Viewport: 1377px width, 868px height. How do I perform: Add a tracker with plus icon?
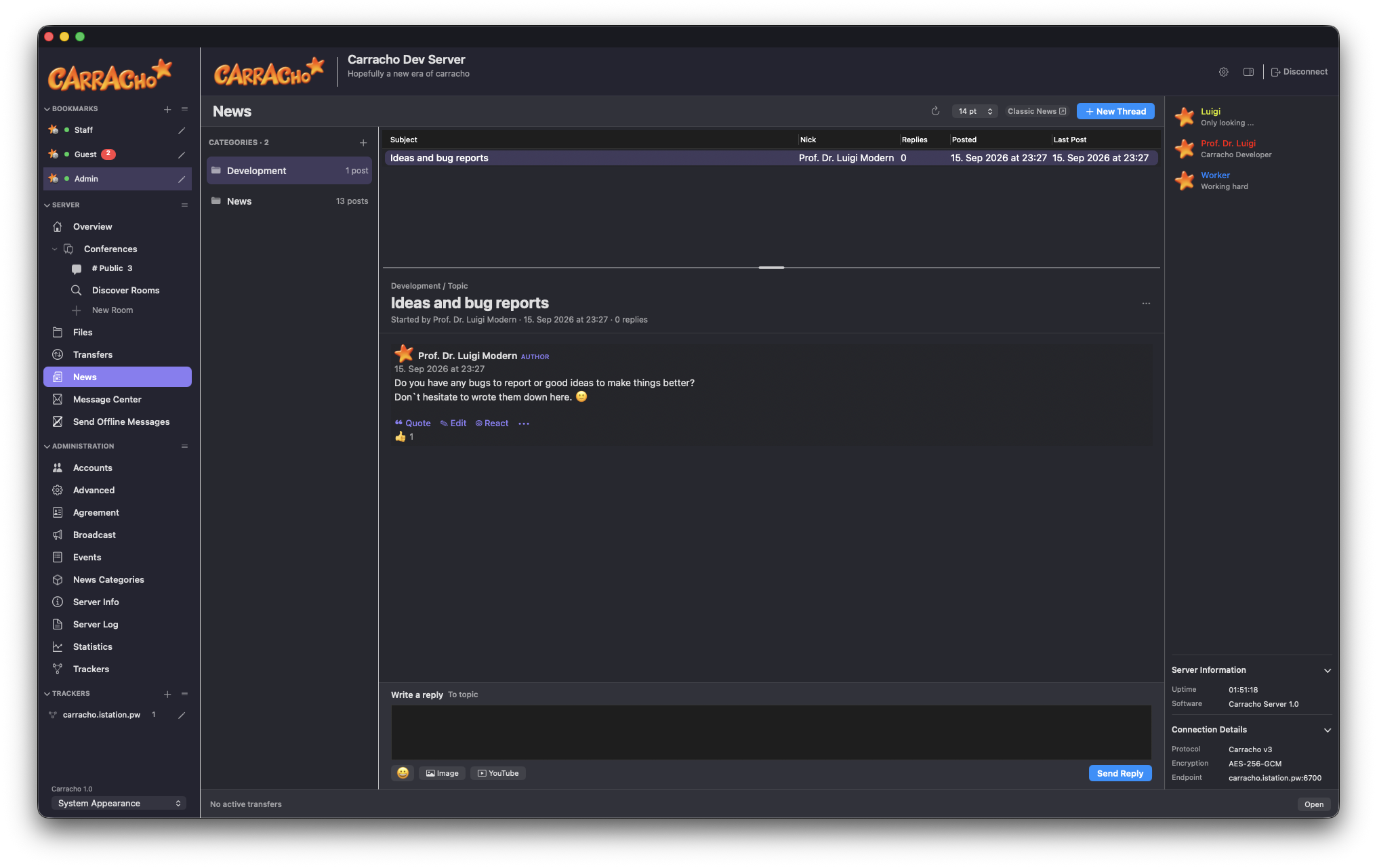(167, 694)
